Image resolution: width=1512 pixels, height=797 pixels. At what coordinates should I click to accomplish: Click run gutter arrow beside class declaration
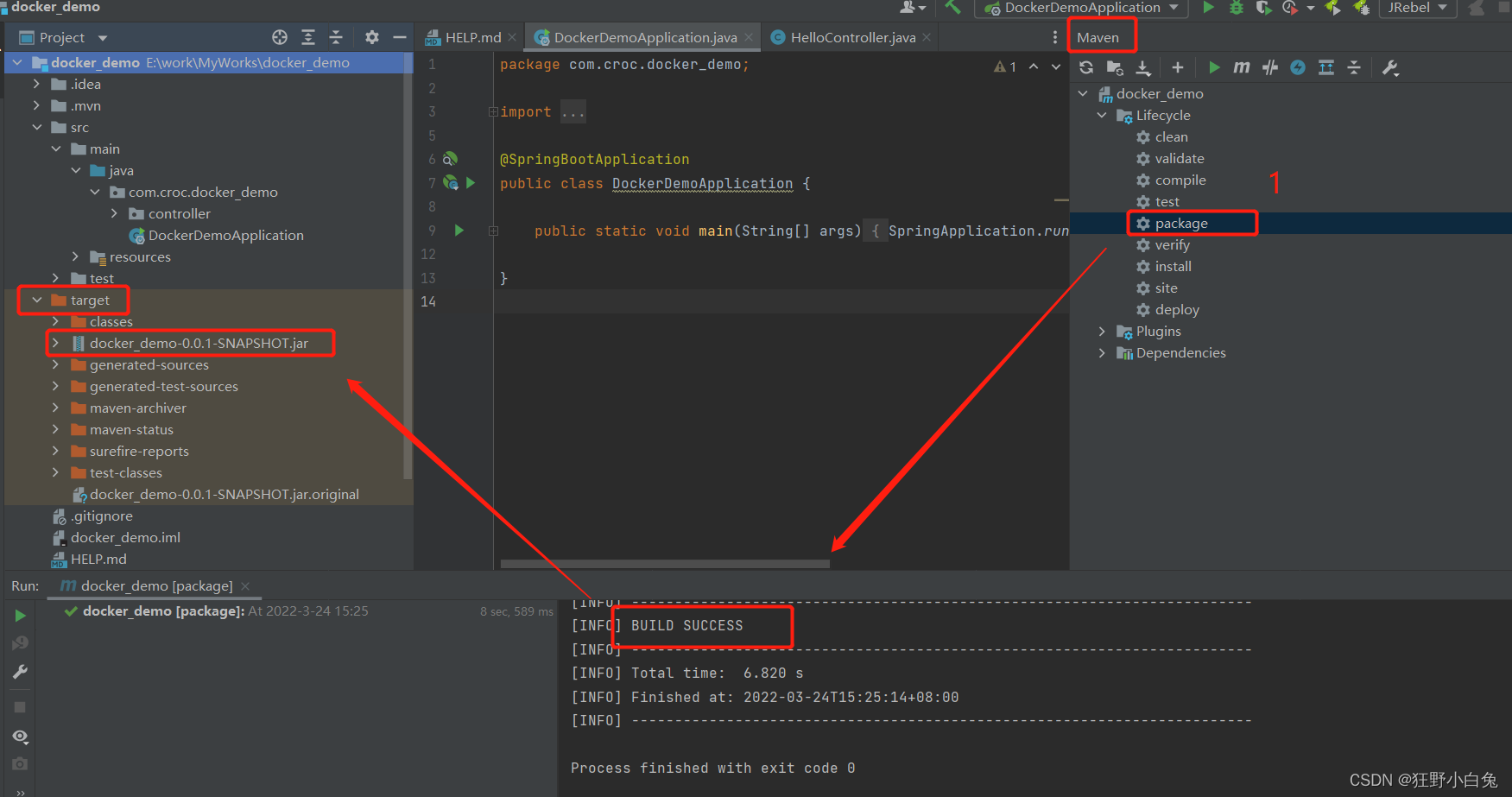[471, 182]
